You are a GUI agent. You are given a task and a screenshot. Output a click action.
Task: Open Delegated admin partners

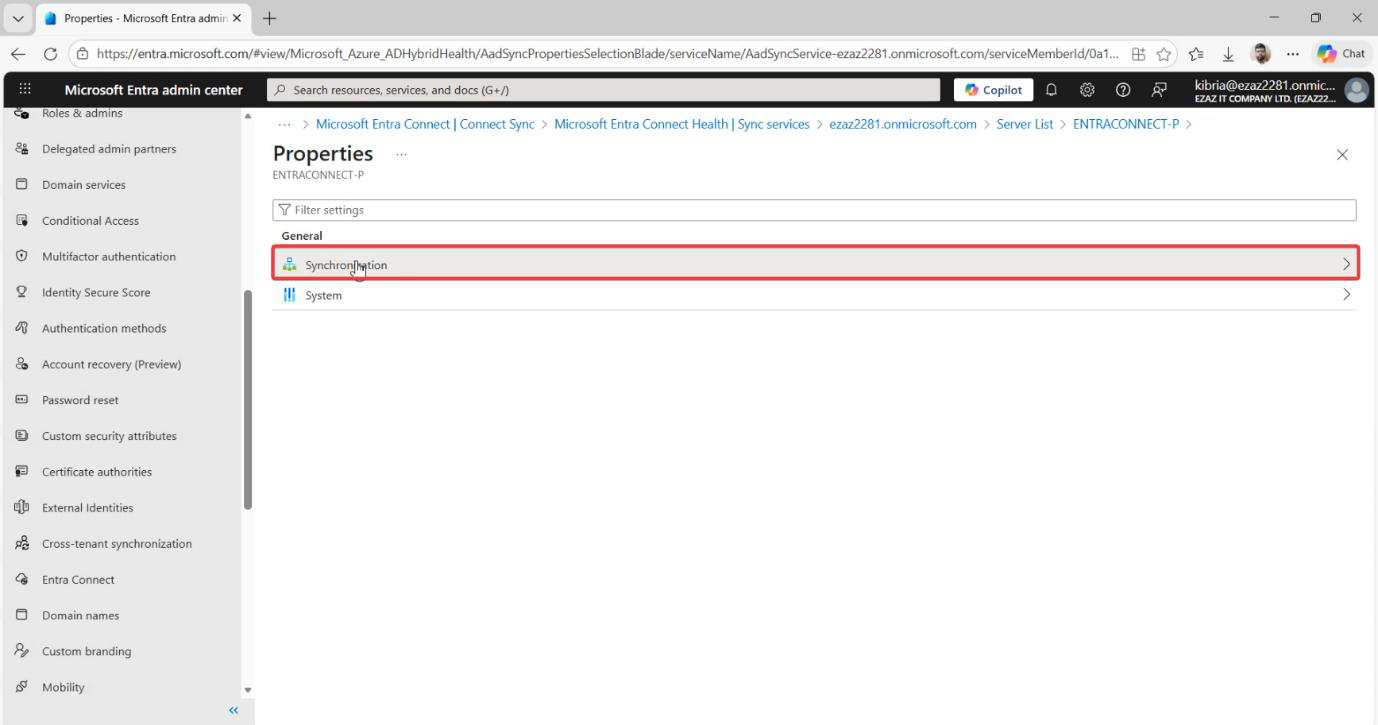click(x=109, y=149)
